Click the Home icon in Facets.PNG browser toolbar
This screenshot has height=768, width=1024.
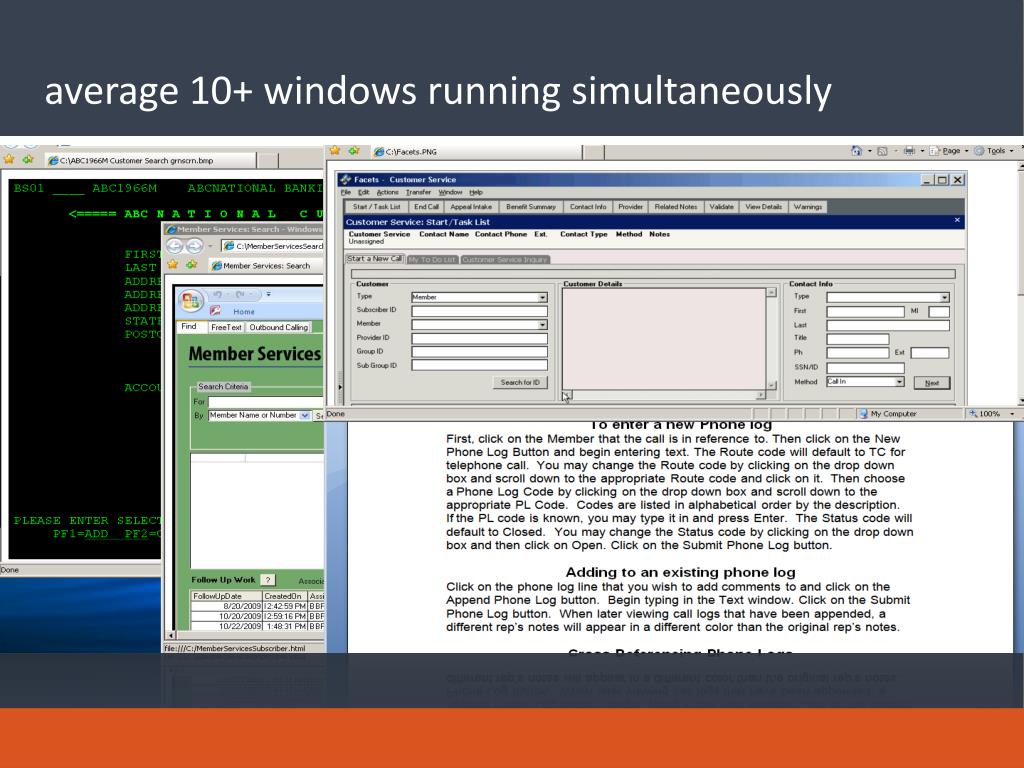856,151
